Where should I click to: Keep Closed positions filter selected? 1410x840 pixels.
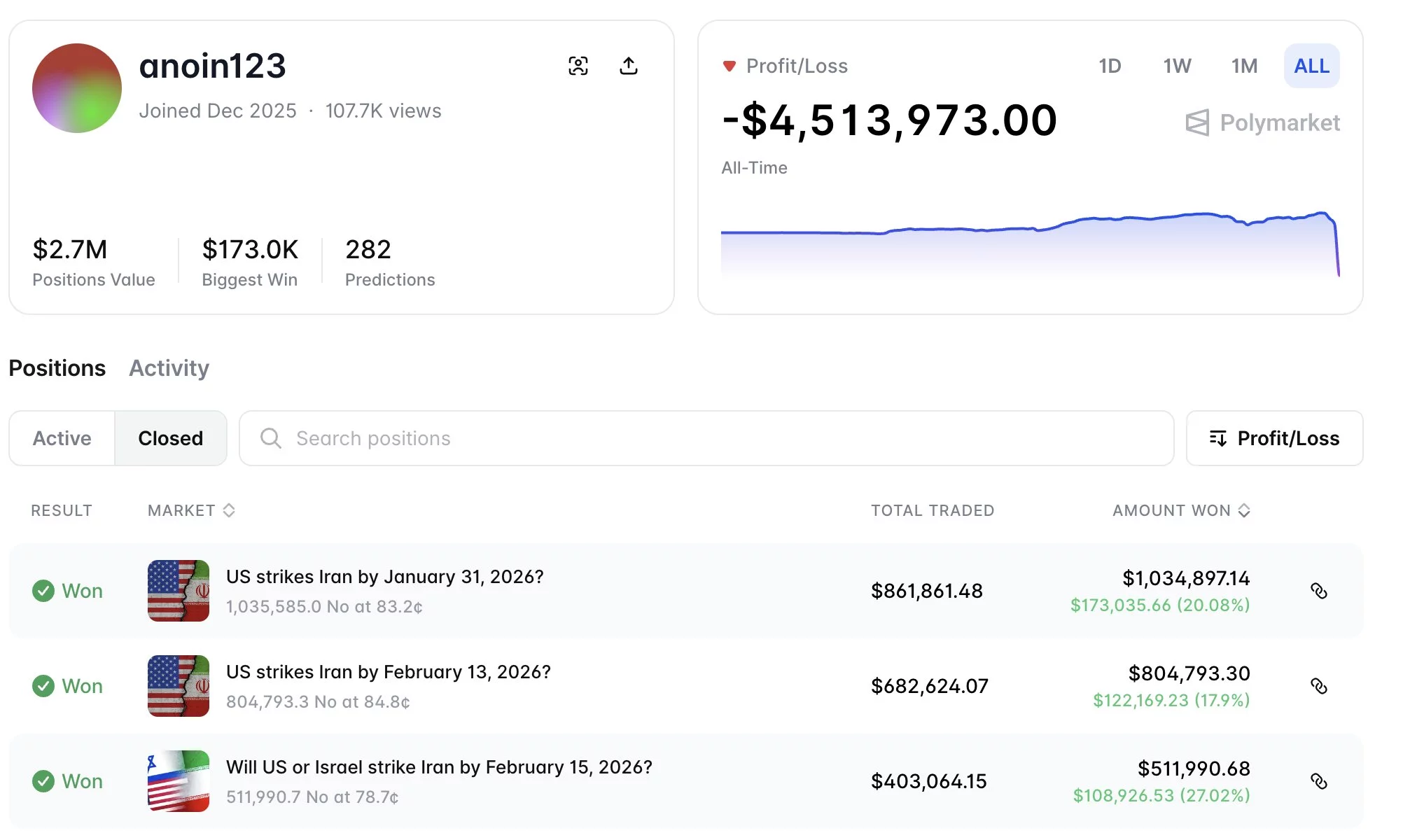(x=170, y=438)
